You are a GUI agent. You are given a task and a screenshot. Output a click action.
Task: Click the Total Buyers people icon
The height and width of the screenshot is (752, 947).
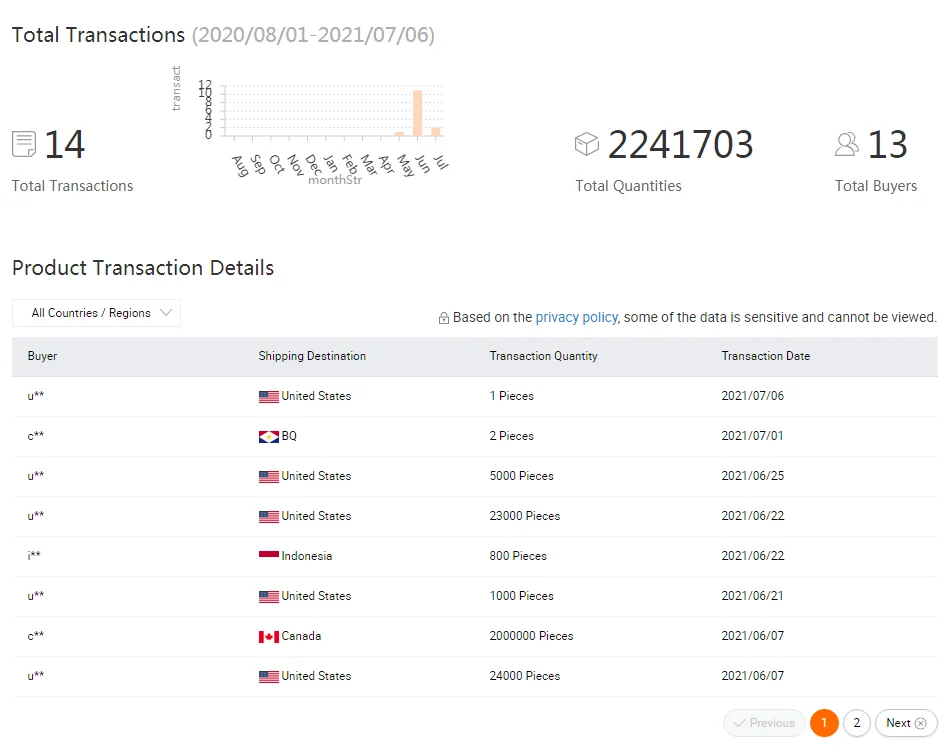(x=847, y=144)
